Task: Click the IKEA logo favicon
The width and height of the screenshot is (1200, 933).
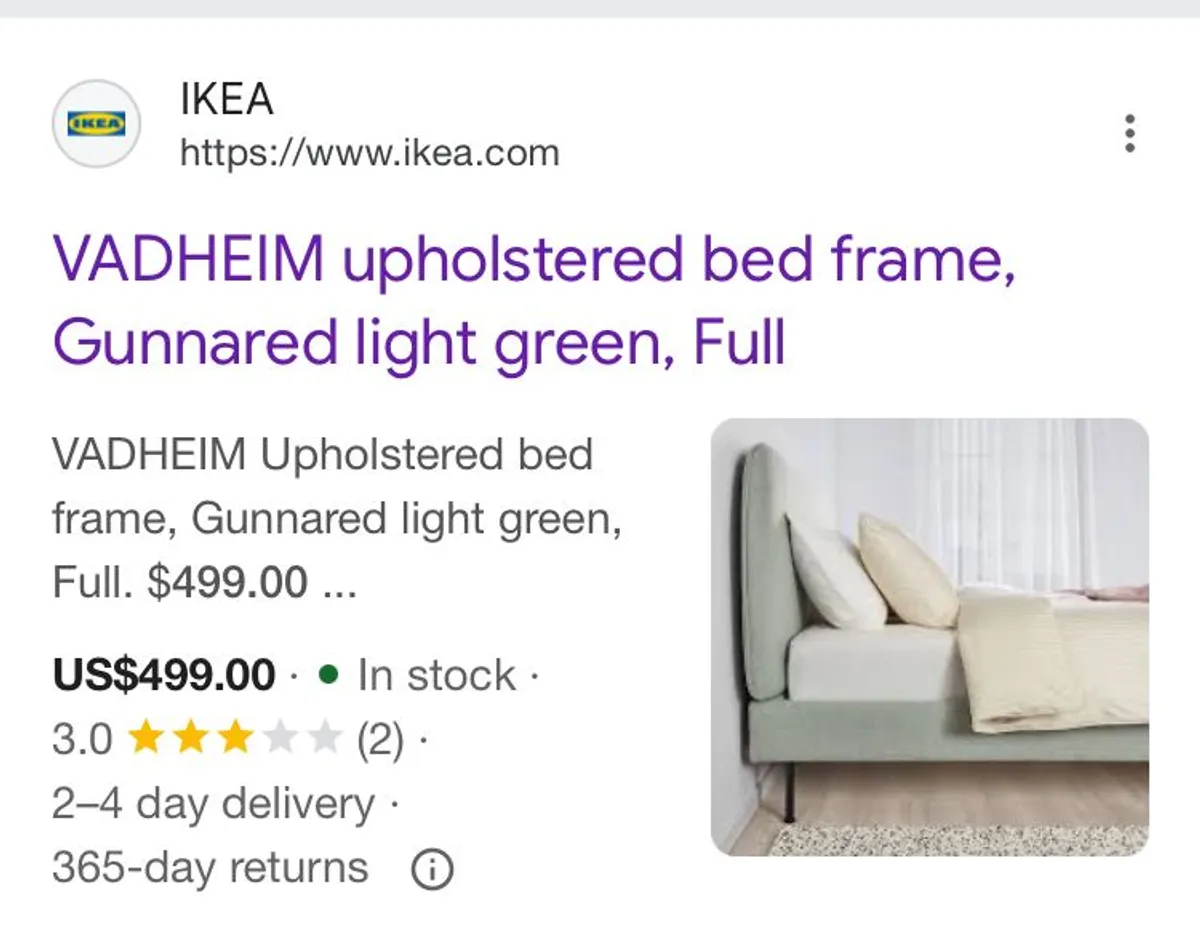Action: [97, 123]
